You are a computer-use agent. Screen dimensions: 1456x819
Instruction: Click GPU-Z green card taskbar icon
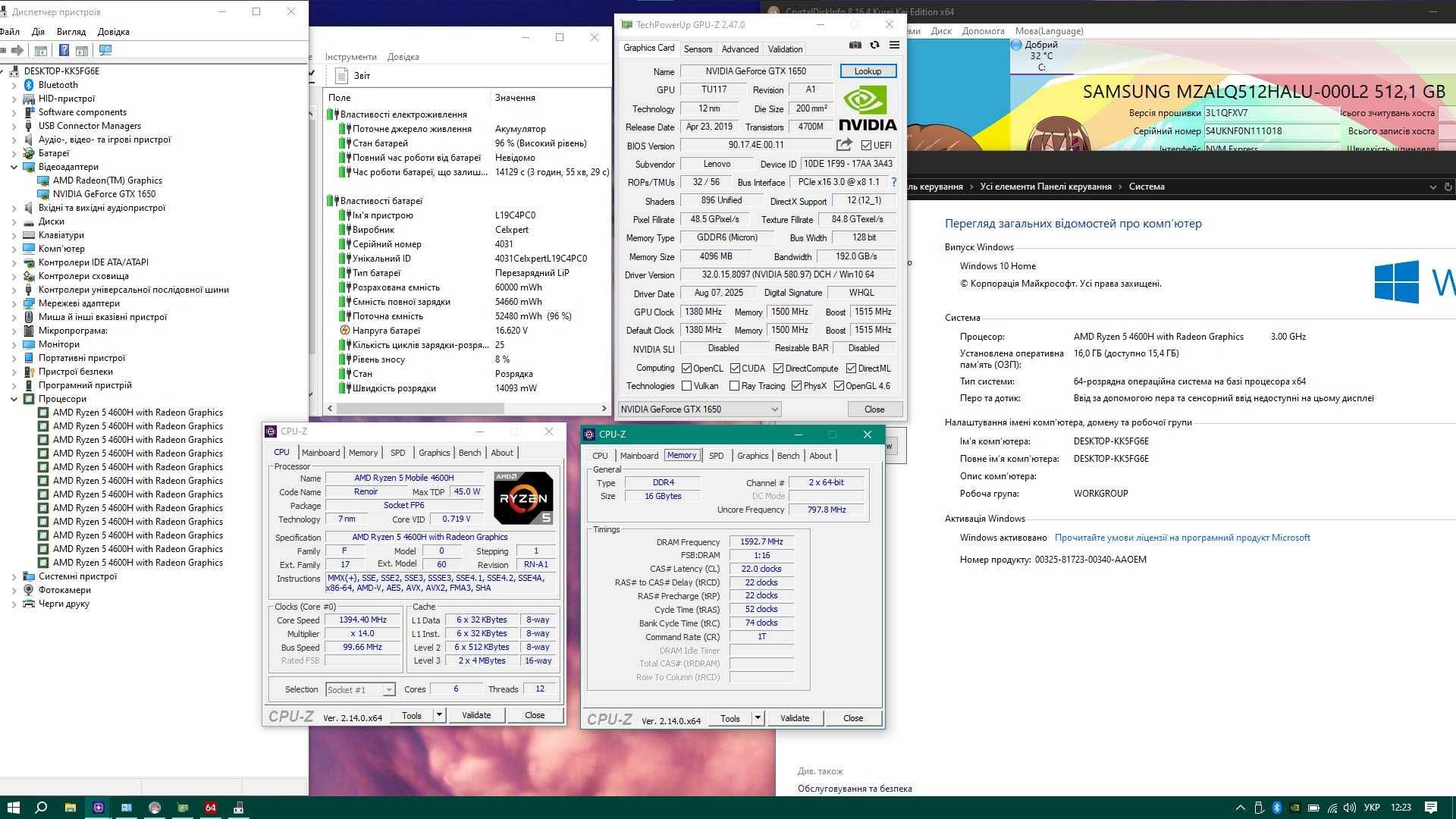click(x=183, y=808)
